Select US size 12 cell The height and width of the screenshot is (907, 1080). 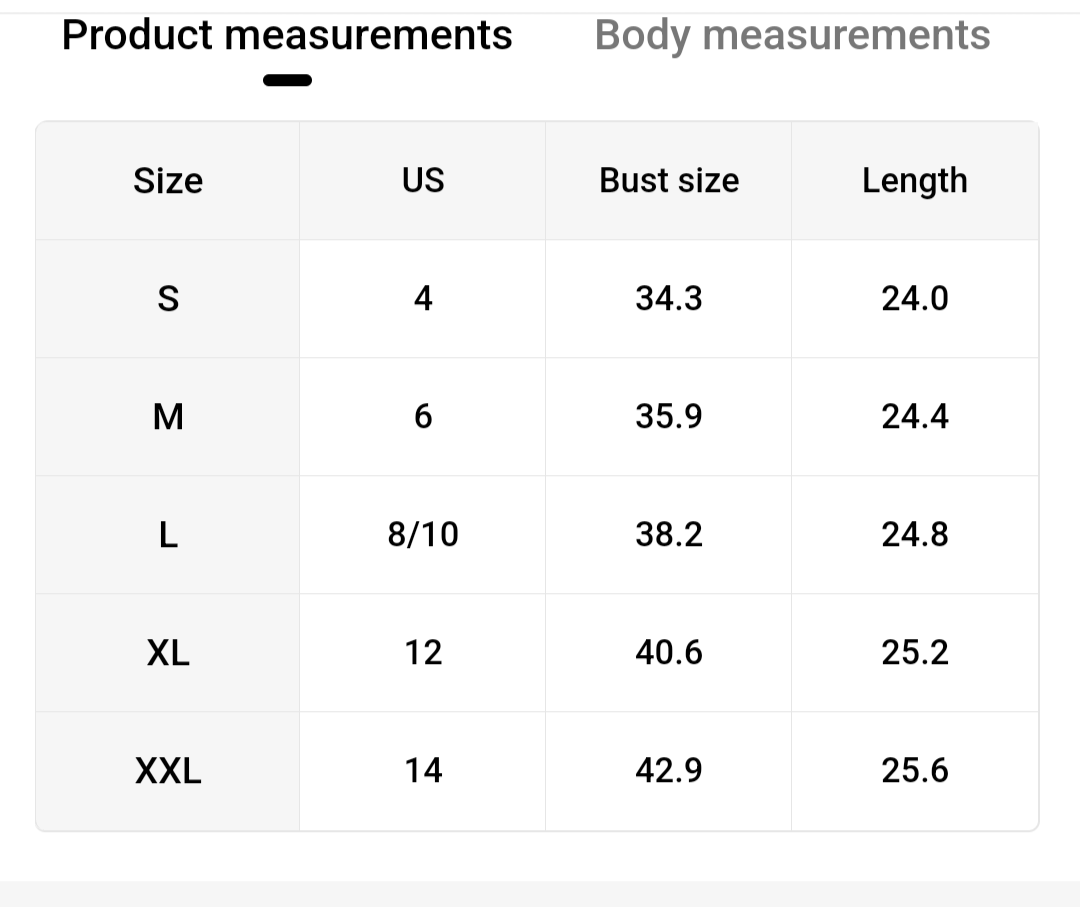click(422, 653)
